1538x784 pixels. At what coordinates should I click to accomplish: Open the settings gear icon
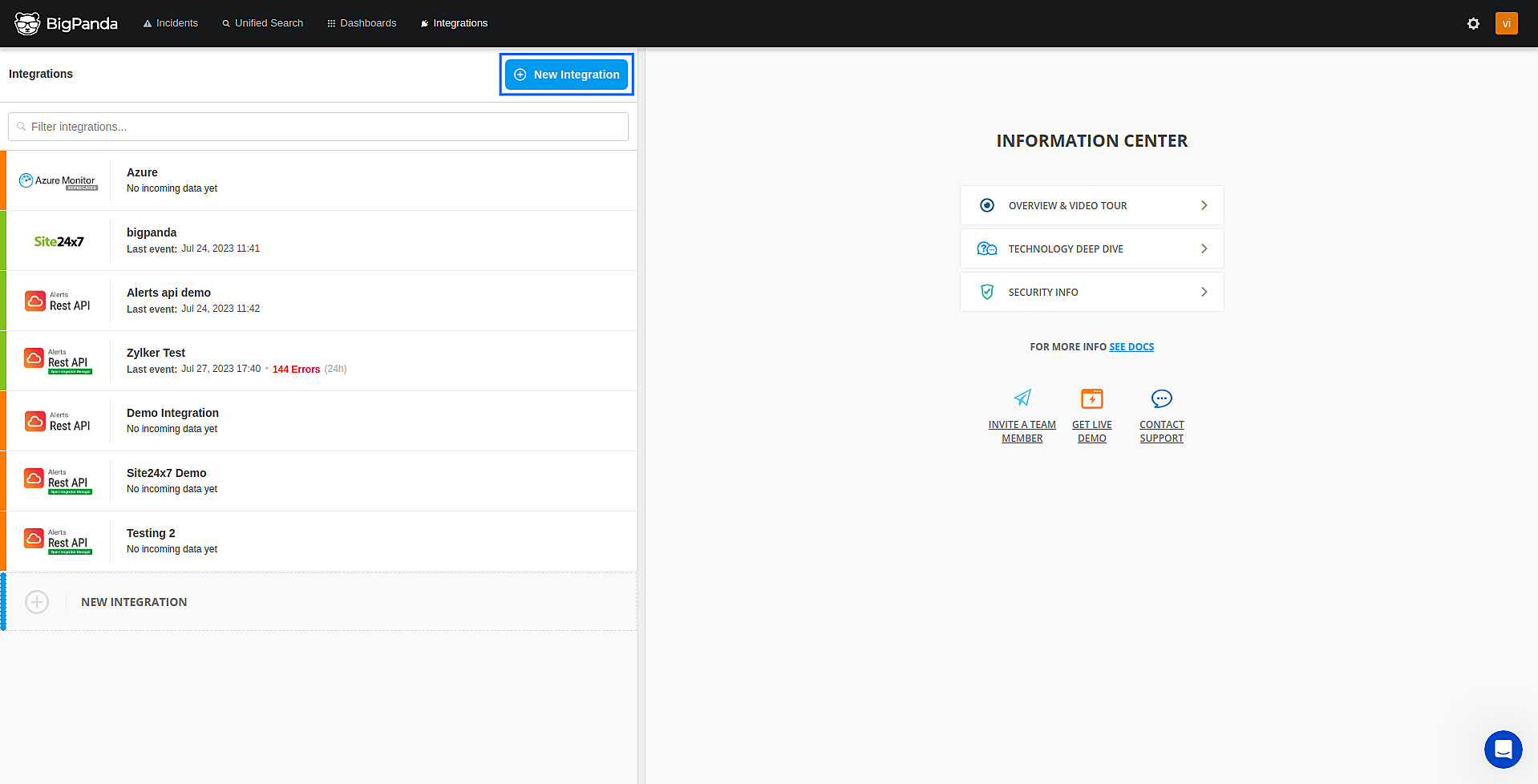click(1473, 23)
